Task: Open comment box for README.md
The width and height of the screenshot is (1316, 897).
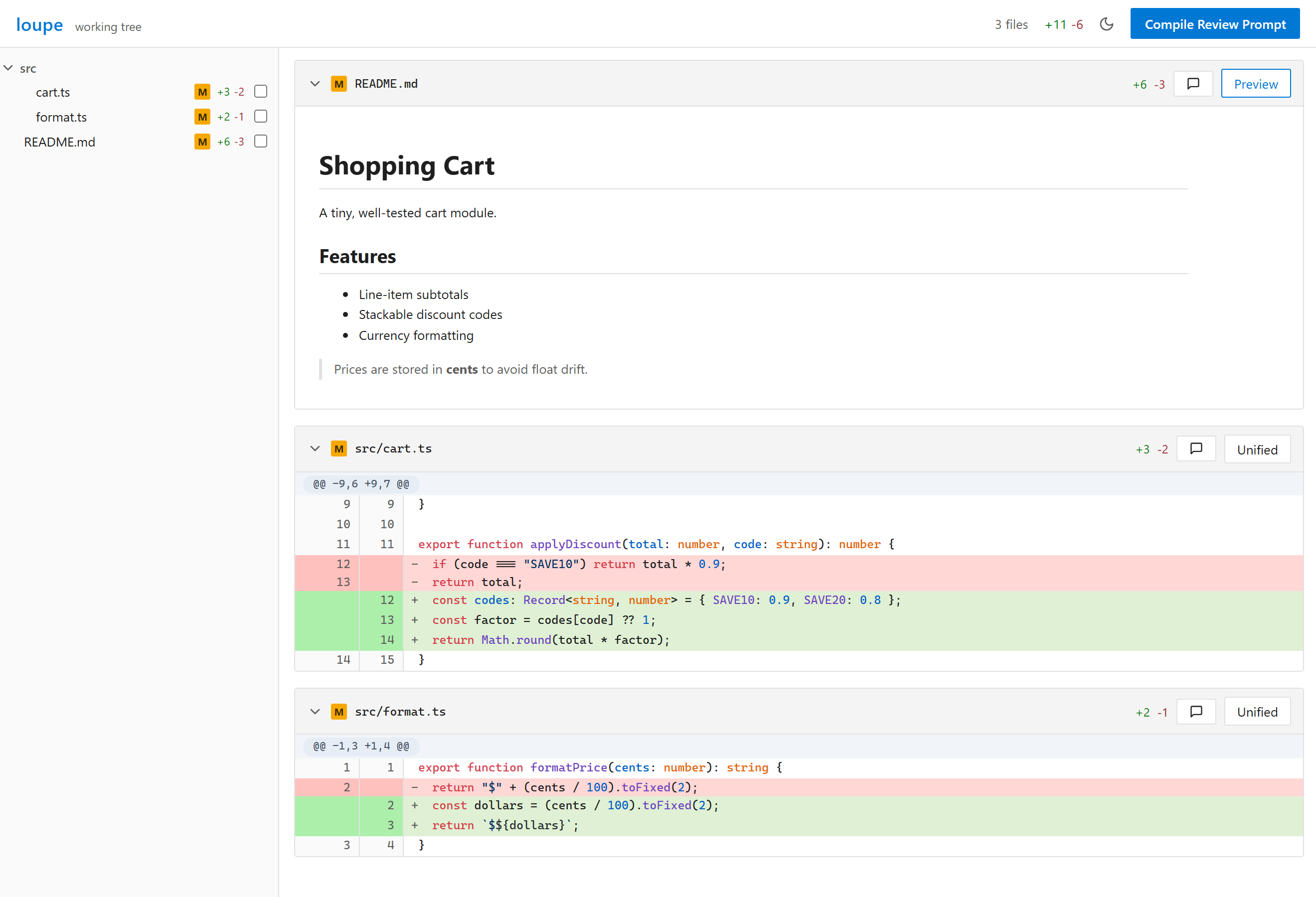Action: [x=1193, y=84]
